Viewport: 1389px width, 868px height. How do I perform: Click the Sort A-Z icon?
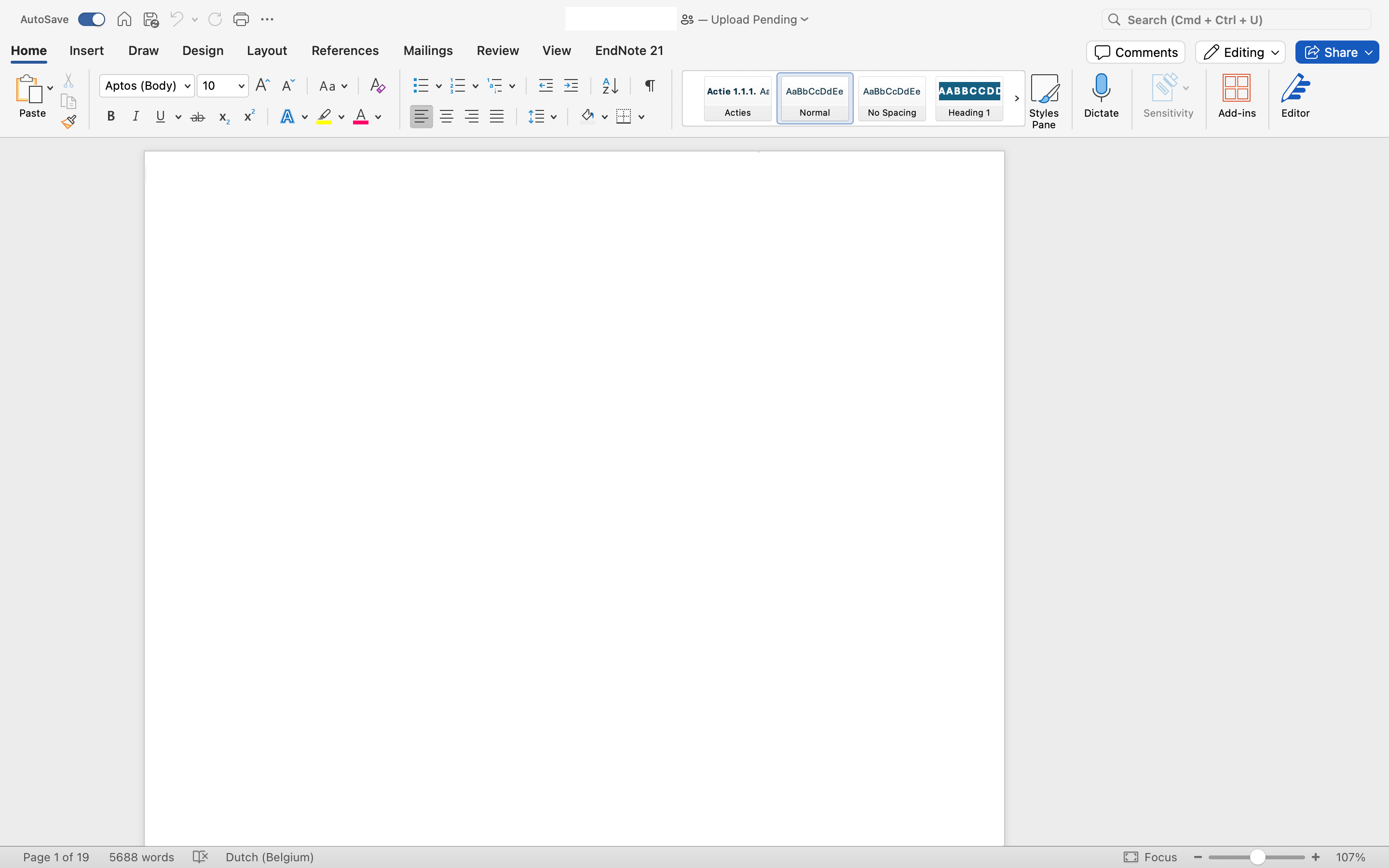click(610, 85)
